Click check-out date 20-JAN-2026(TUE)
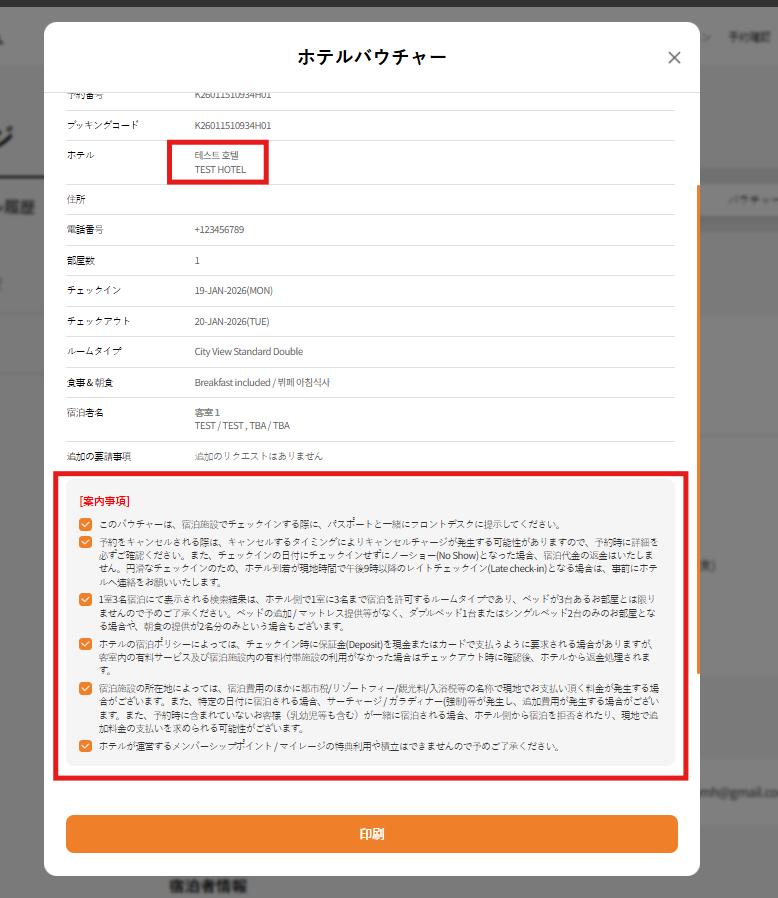778x898 pixels. 231,321
